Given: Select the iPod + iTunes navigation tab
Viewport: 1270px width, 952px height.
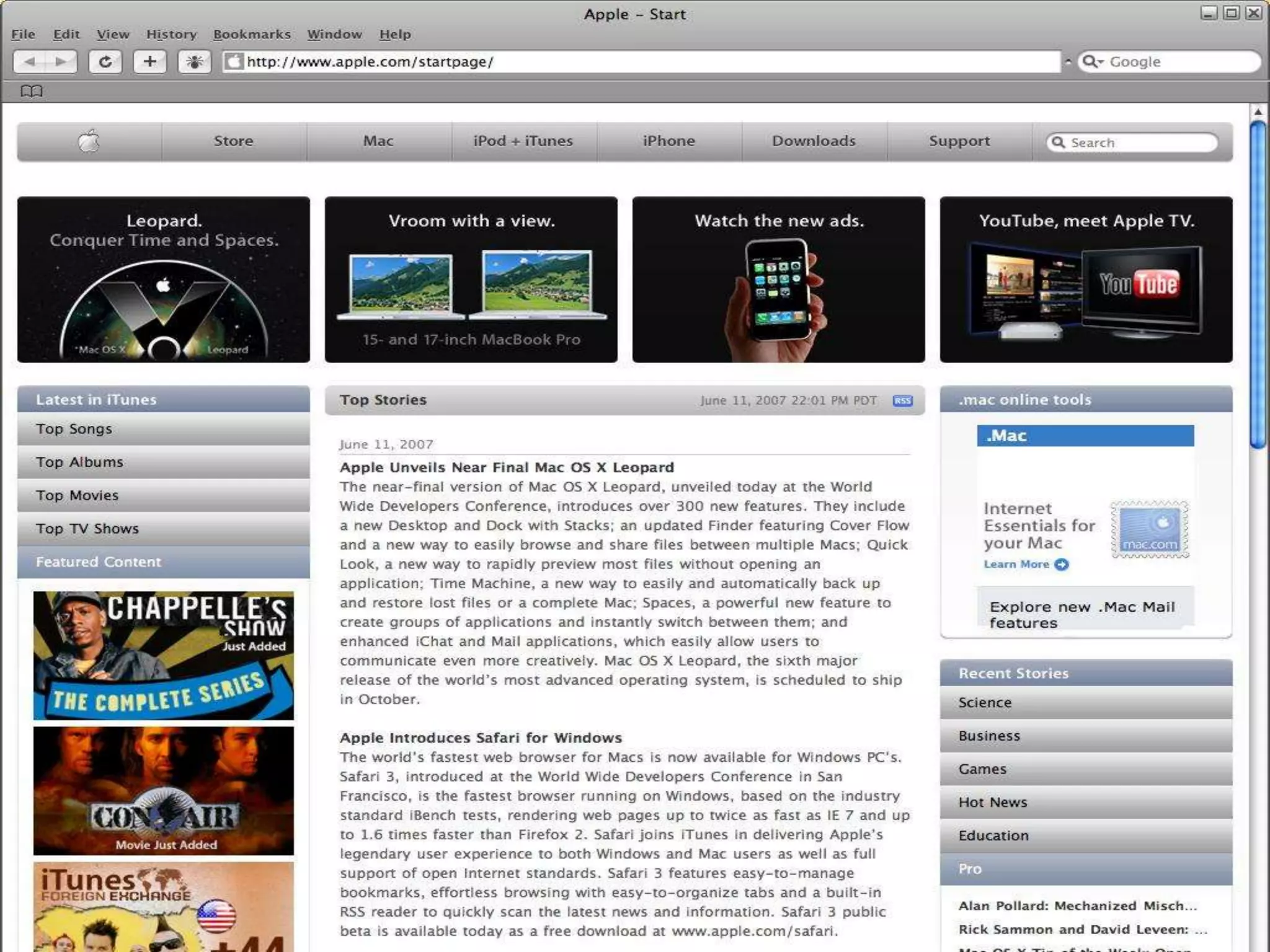Looking at the screenshot, I should [x=523, y=141].
